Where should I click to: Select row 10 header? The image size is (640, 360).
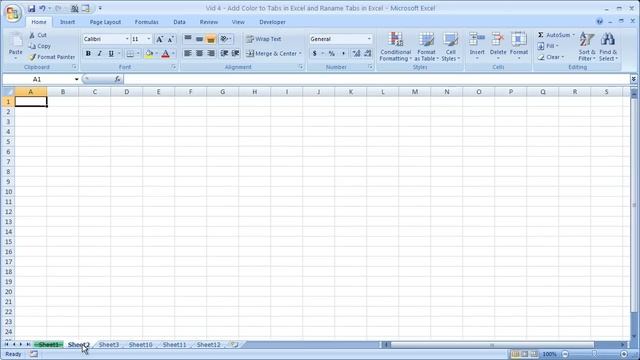coord(8,192)
